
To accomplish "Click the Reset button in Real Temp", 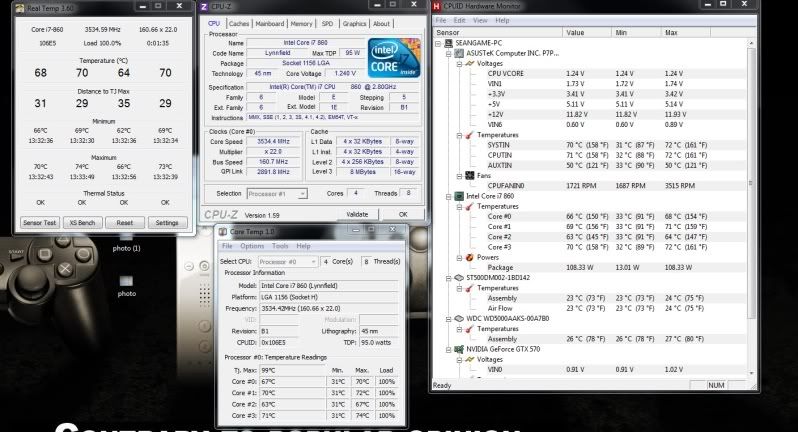I will [125, 223].
